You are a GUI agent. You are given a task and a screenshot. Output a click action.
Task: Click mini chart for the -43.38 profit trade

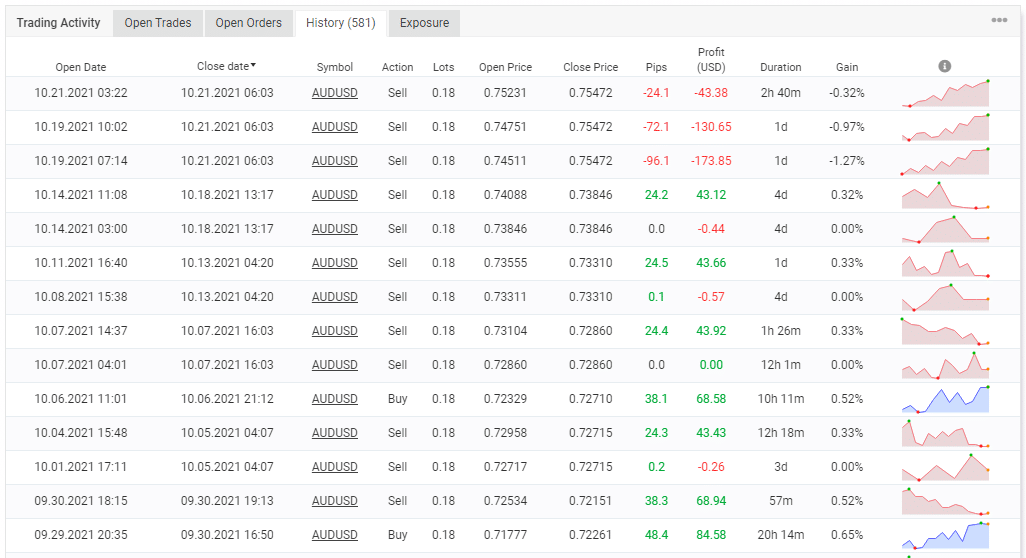[x=945, y=93]
